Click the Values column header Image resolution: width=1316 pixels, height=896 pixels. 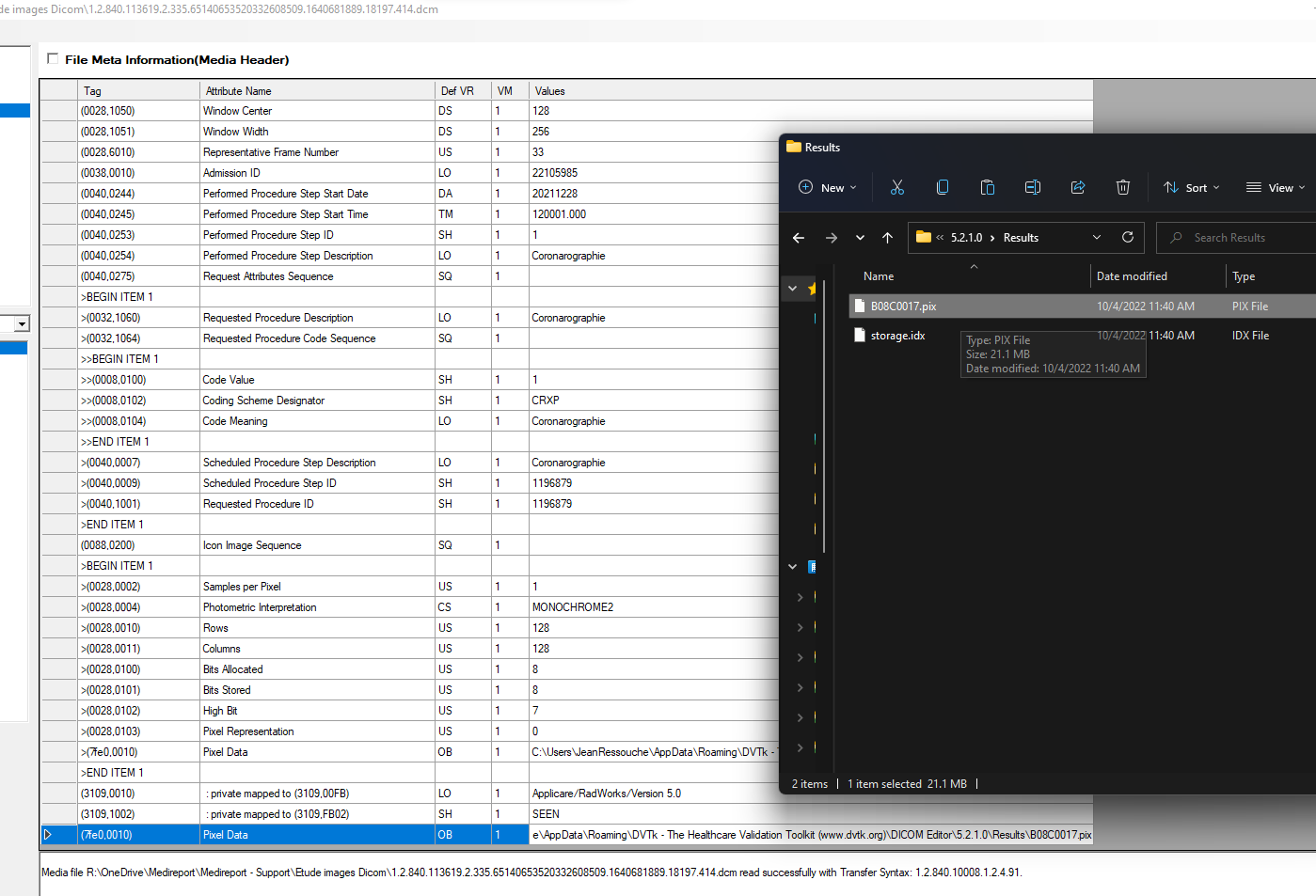point(811,90)
